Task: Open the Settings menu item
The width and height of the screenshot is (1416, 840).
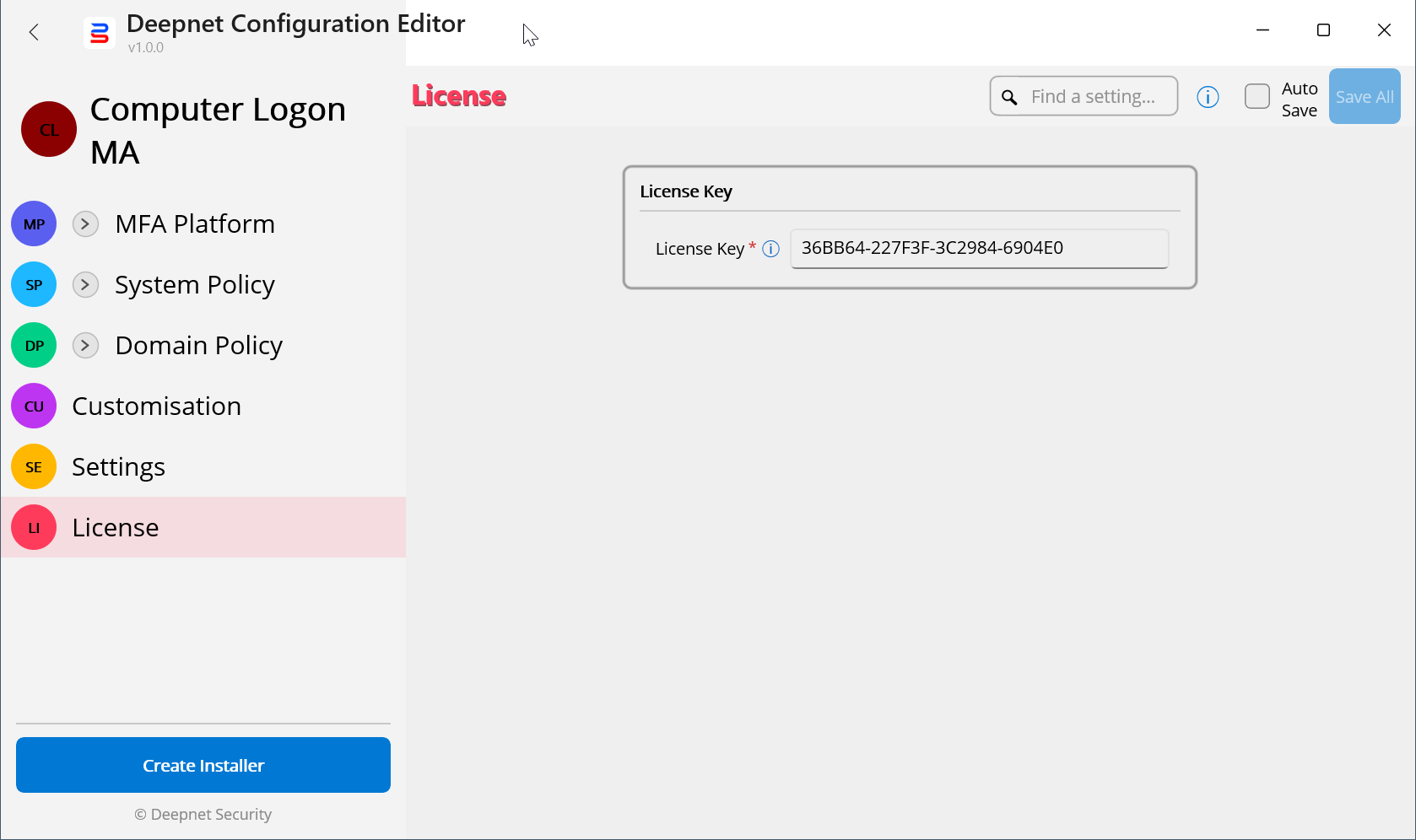Action: pyautogui.click(x=119, y=466)
